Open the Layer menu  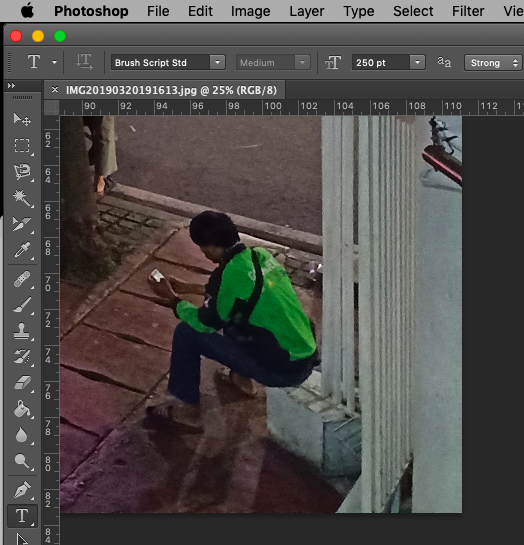pyautogui.click(x=306, y=11)
